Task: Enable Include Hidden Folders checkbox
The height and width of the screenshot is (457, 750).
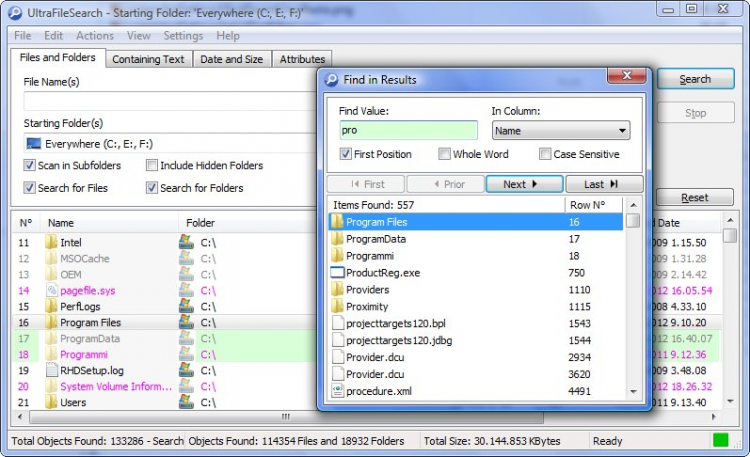Action: click(x=152, y=165)
